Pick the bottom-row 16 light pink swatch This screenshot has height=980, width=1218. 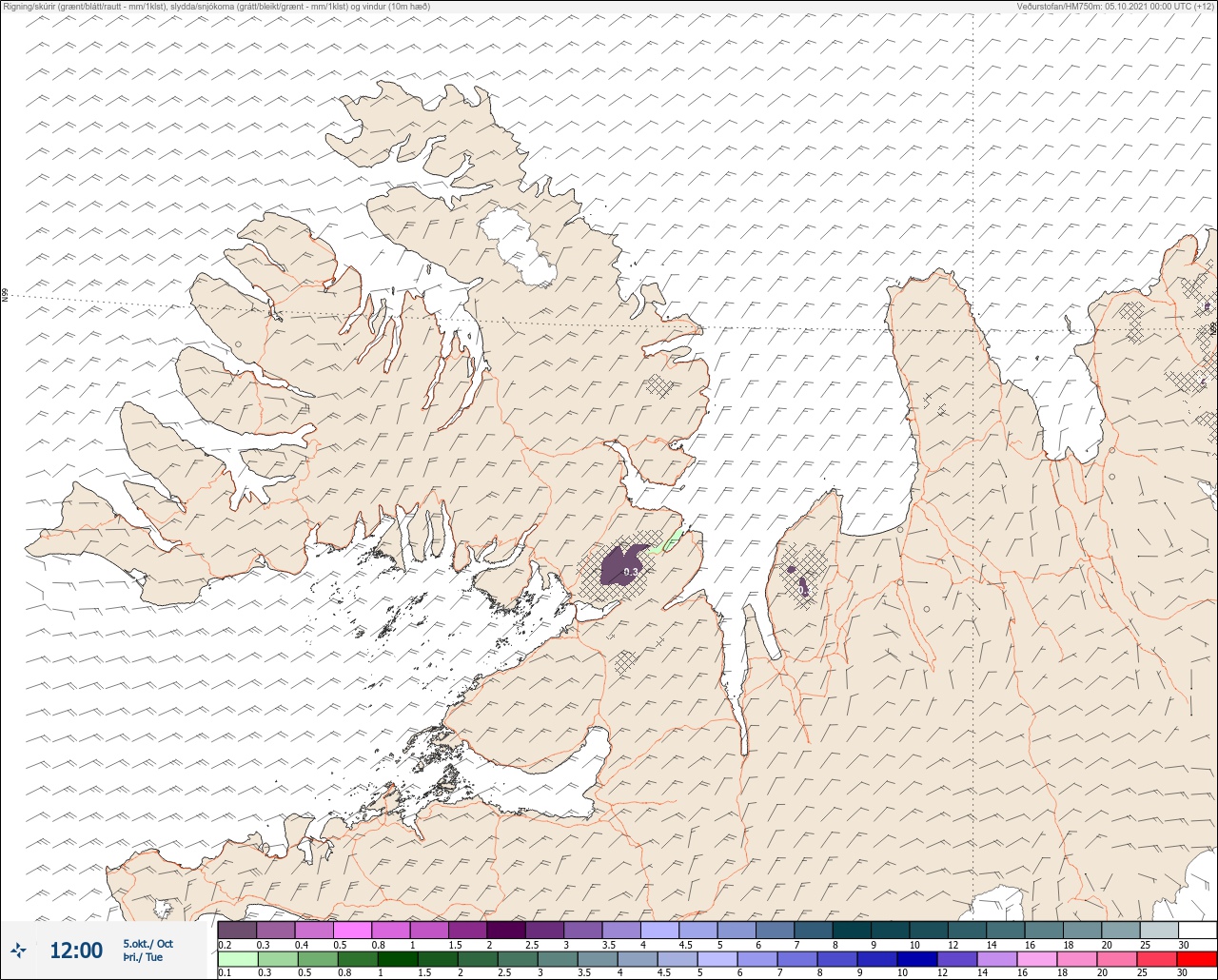click(x=1037, y=959)
